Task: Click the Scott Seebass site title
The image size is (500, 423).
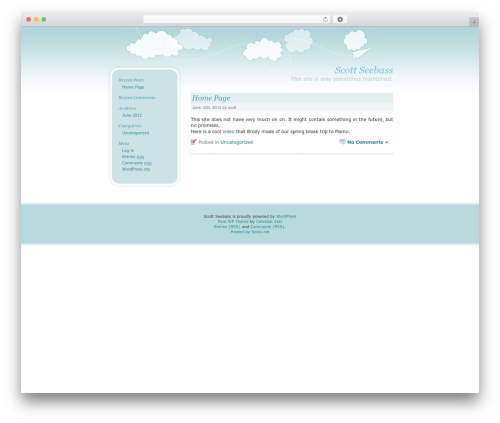Action: click(x=364, y=70)
